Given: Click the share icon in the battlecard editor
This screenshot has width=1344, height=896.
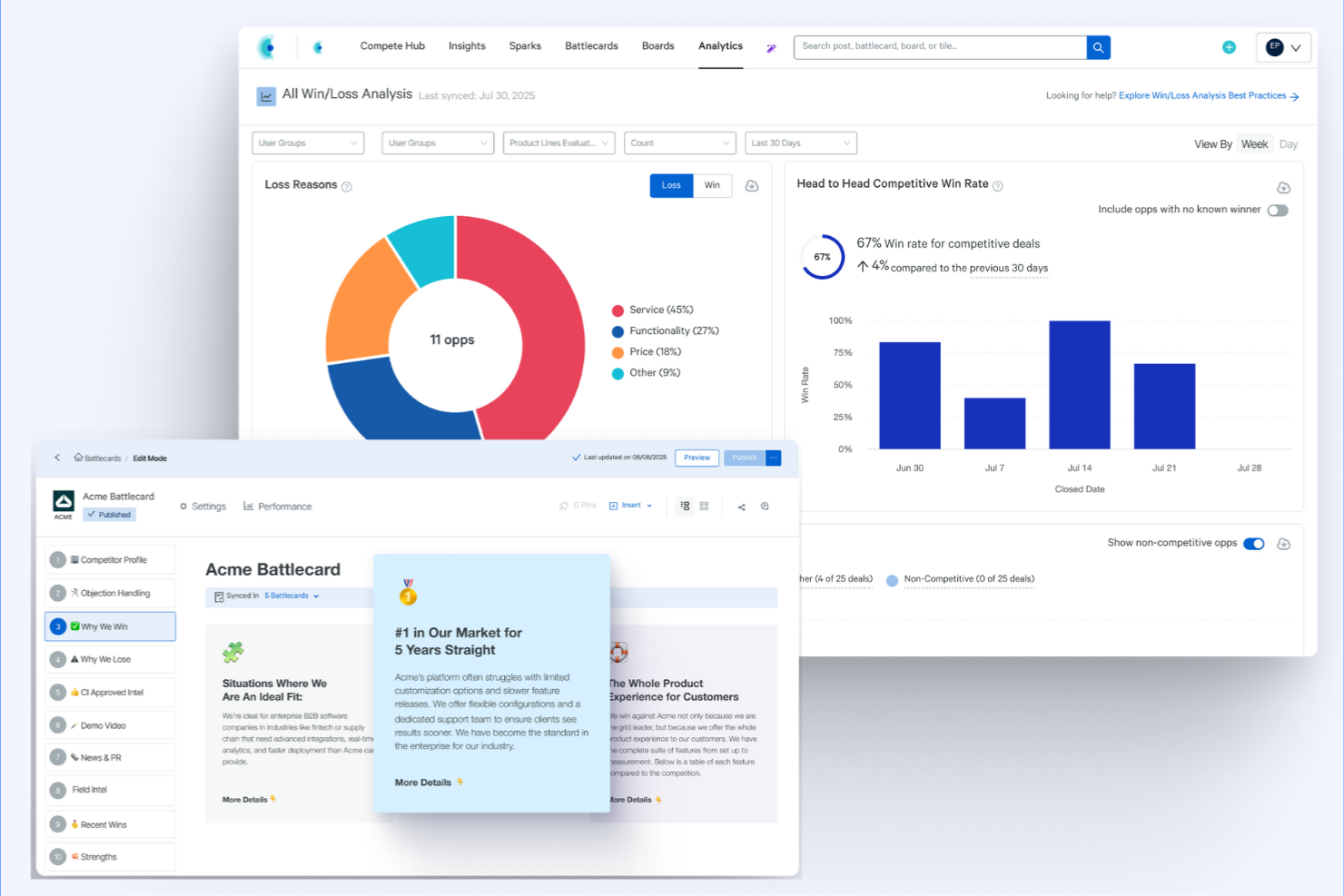Looking at the screenshot, I should pos(740,507).
